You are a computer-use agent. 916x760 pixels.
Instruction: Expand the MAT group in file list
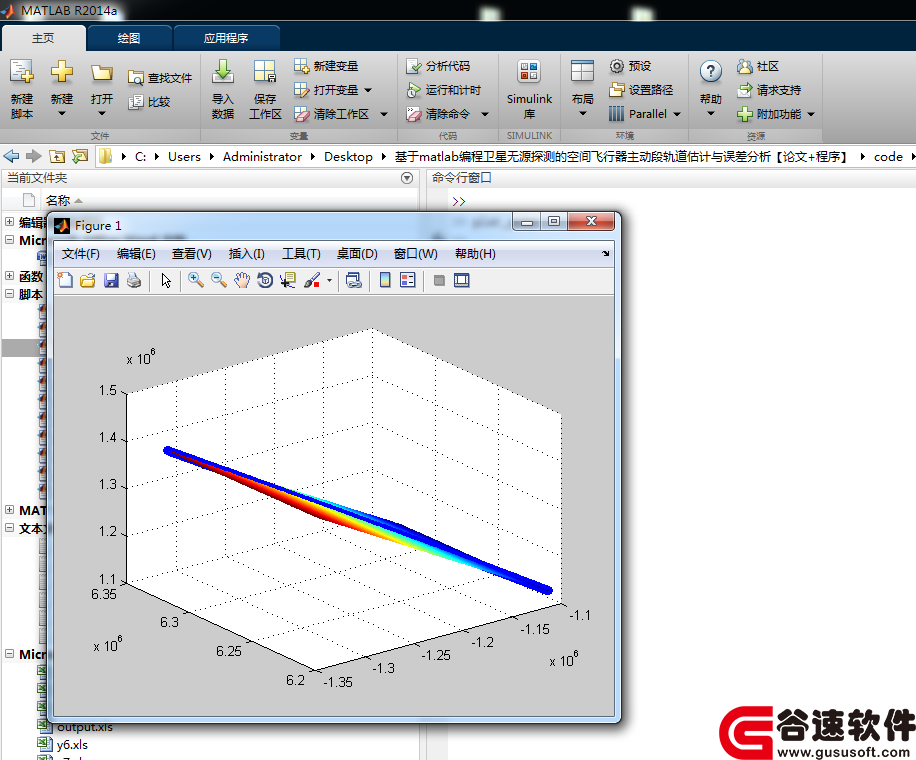[9, 510]
